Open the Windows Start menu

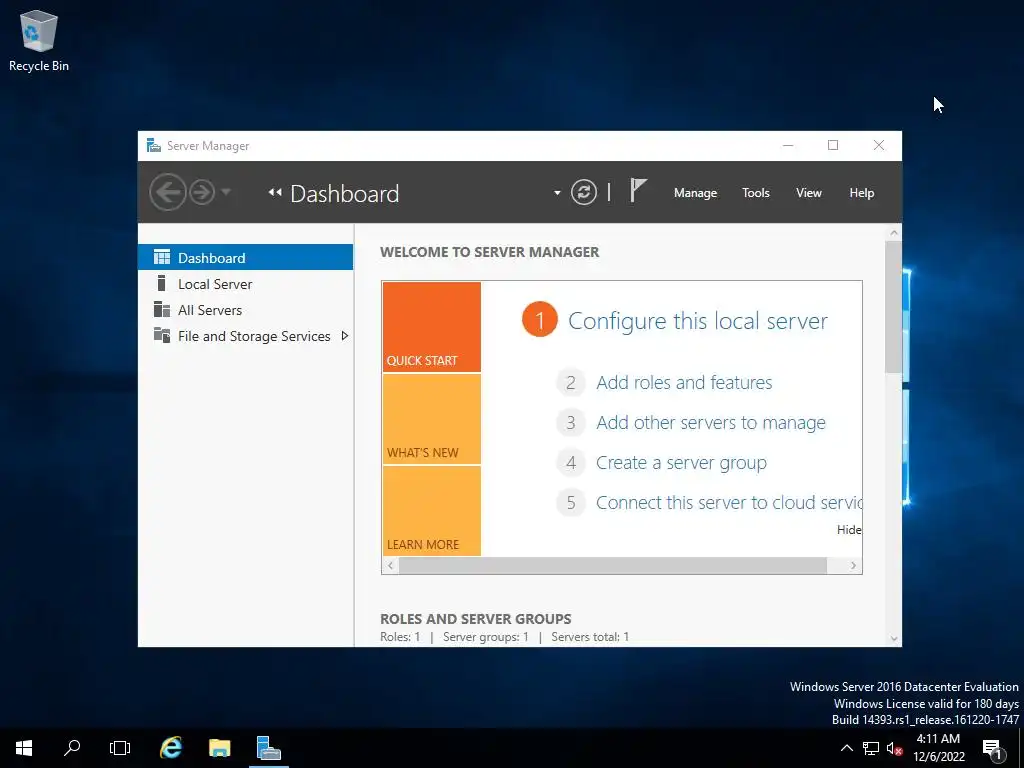click(x=24, y=748)
